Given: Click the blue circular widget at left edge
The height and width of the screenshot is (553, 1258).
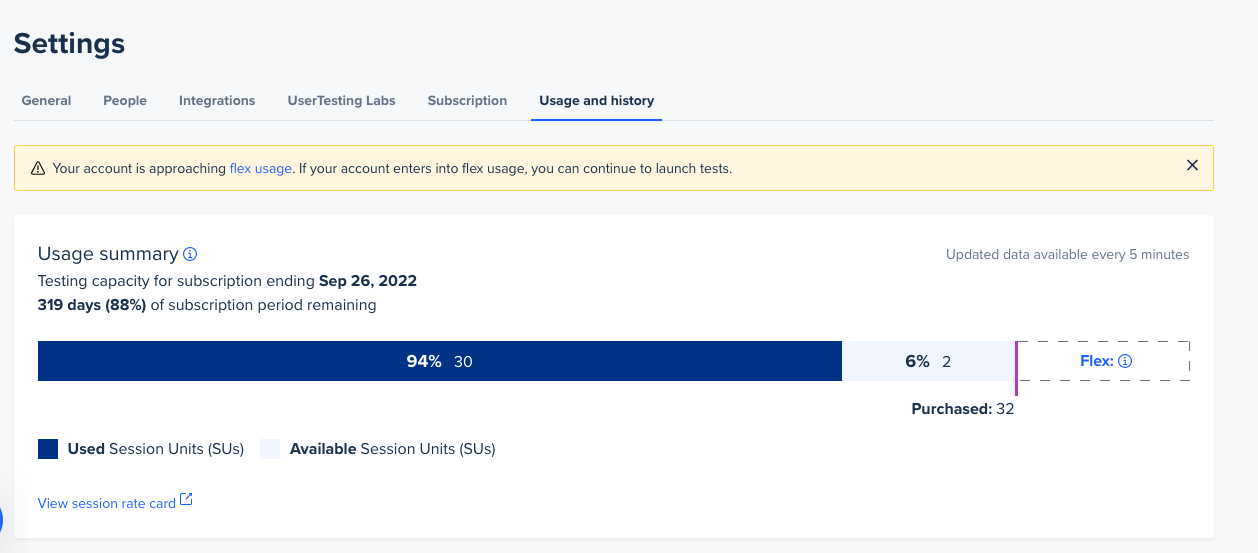Looking at the screenshot, I should [x=1, y=519].
